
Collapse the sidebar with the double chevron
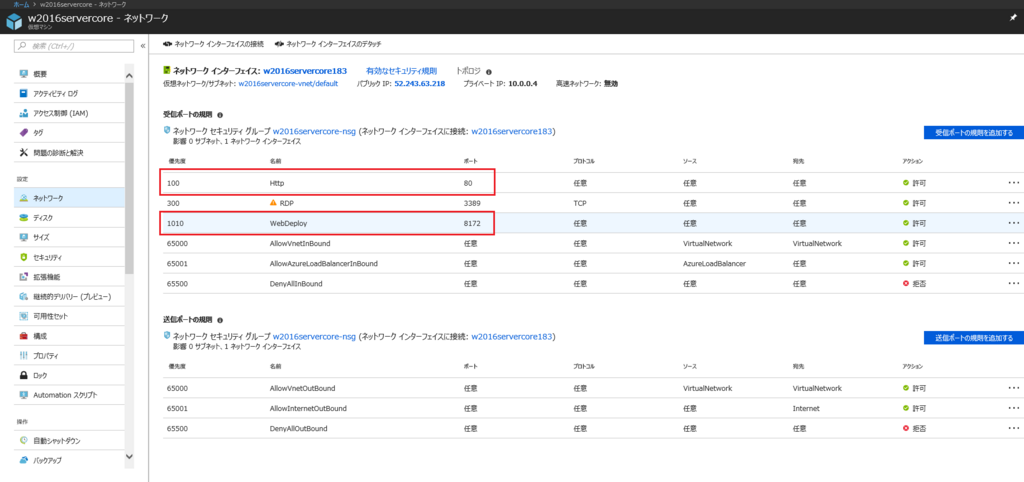click(143, 46)
